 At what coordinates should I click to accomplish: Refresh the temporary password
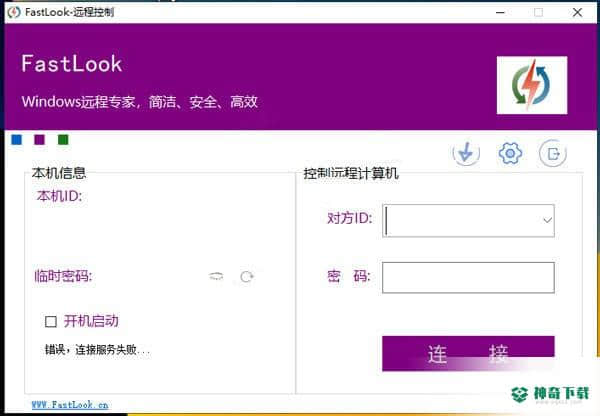[x=246, y=276]
